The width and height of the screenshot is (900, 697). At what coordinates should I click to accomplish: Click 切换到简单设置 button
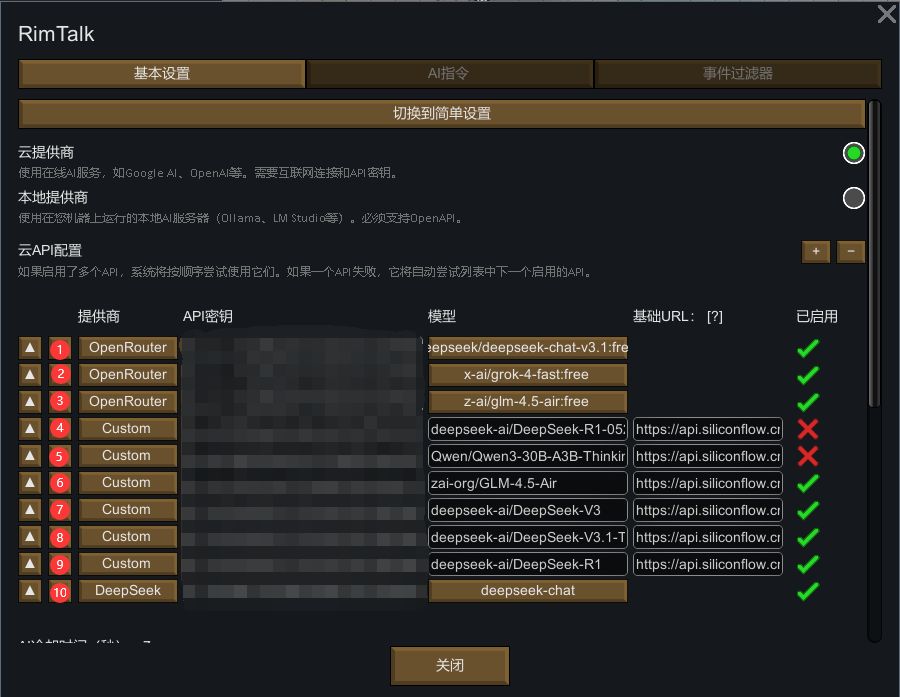point(441,114)
